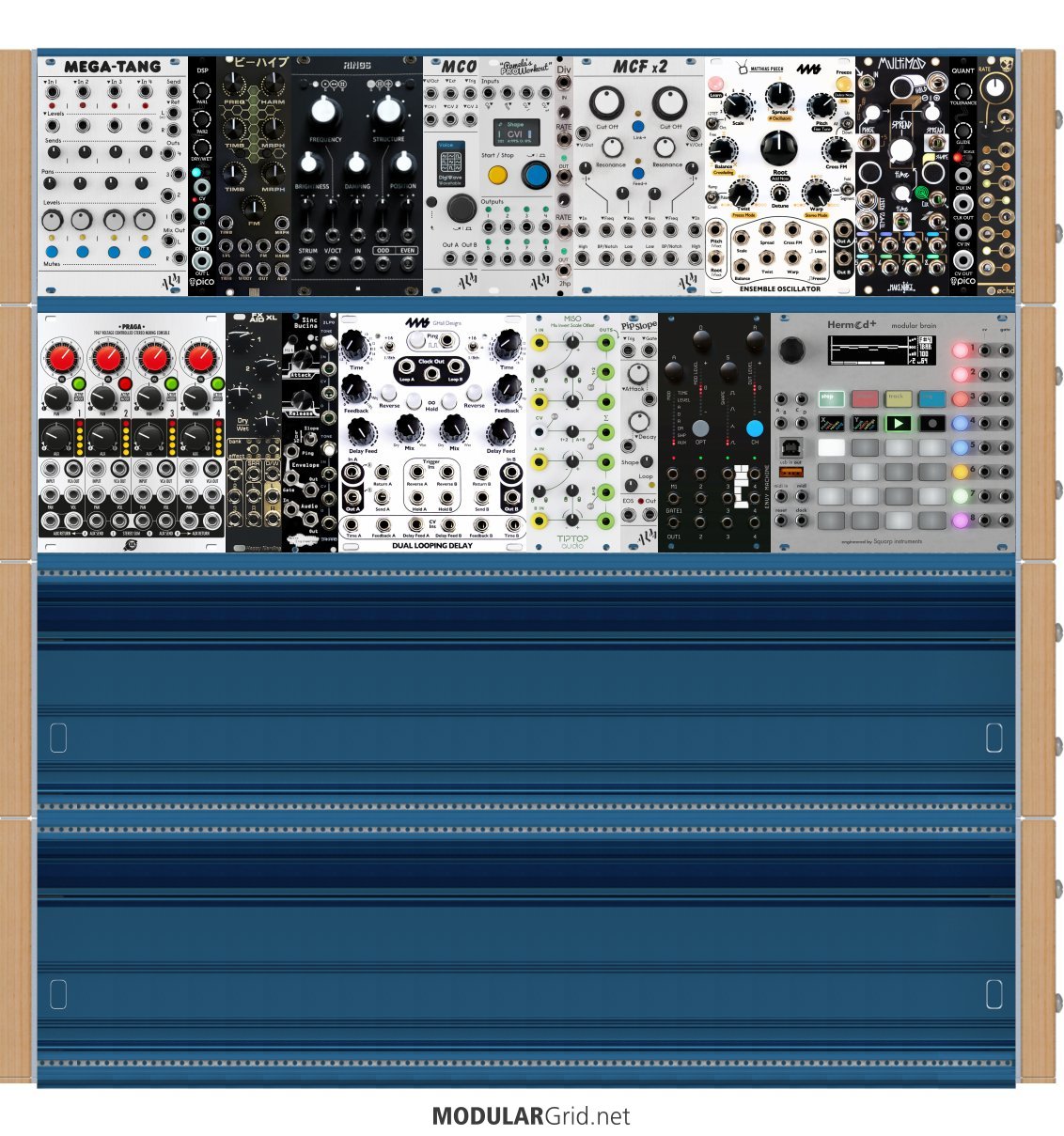The height and width of the screenshot is (1136, 1064).
Task: Click the green play button on Hermod+
Action: [x=899, y=423]
